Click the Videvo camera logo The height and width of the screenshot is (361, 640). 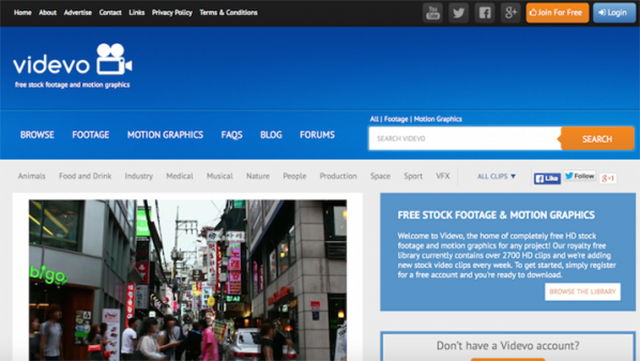point(114,59)
